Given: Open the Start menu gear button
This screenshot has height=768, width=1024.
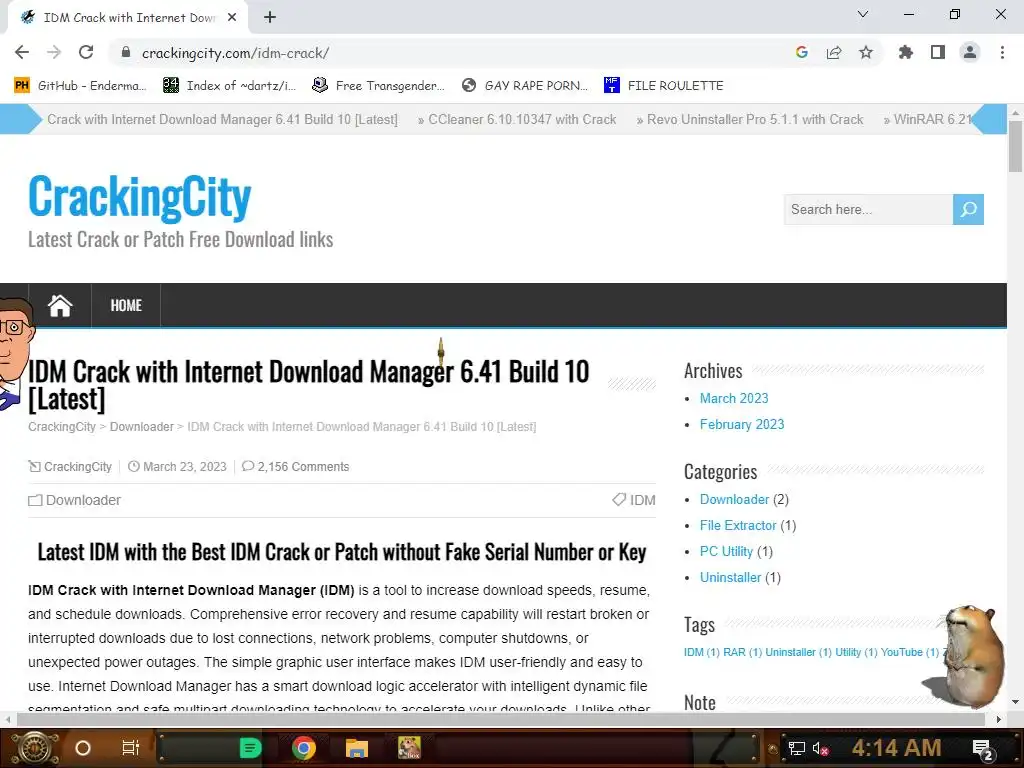Looking at the screenshot, I should pyautogui.click(x=36, y=748).
